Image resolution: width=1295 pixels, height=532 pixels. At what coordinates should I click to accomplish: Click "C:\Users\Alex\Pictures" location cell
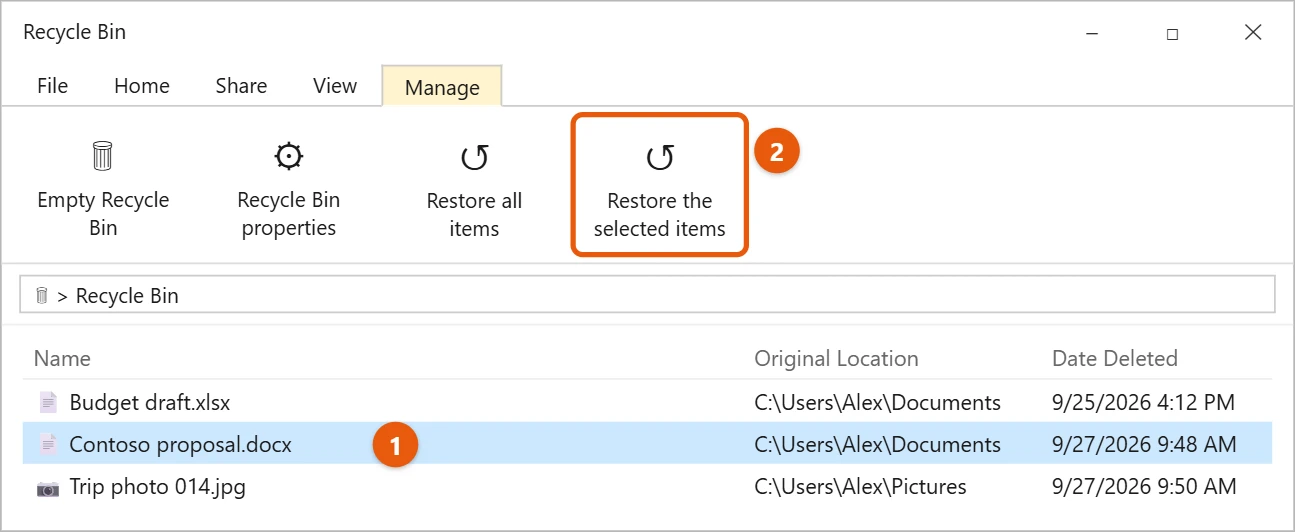pyautogui.click(x=860, y=488)
